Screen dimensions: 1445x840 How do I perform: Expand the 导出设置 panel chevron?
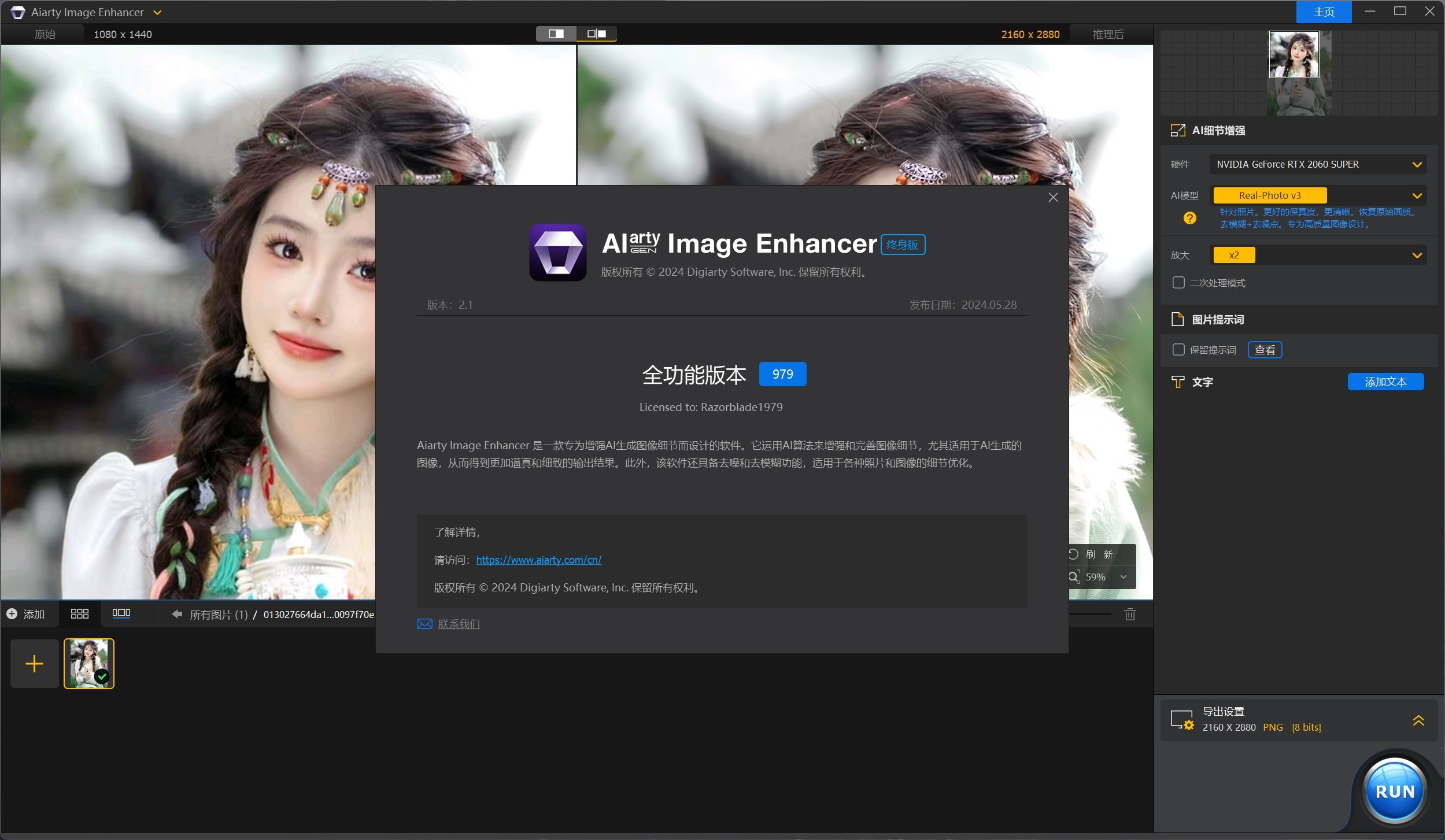click(1418, 720)
